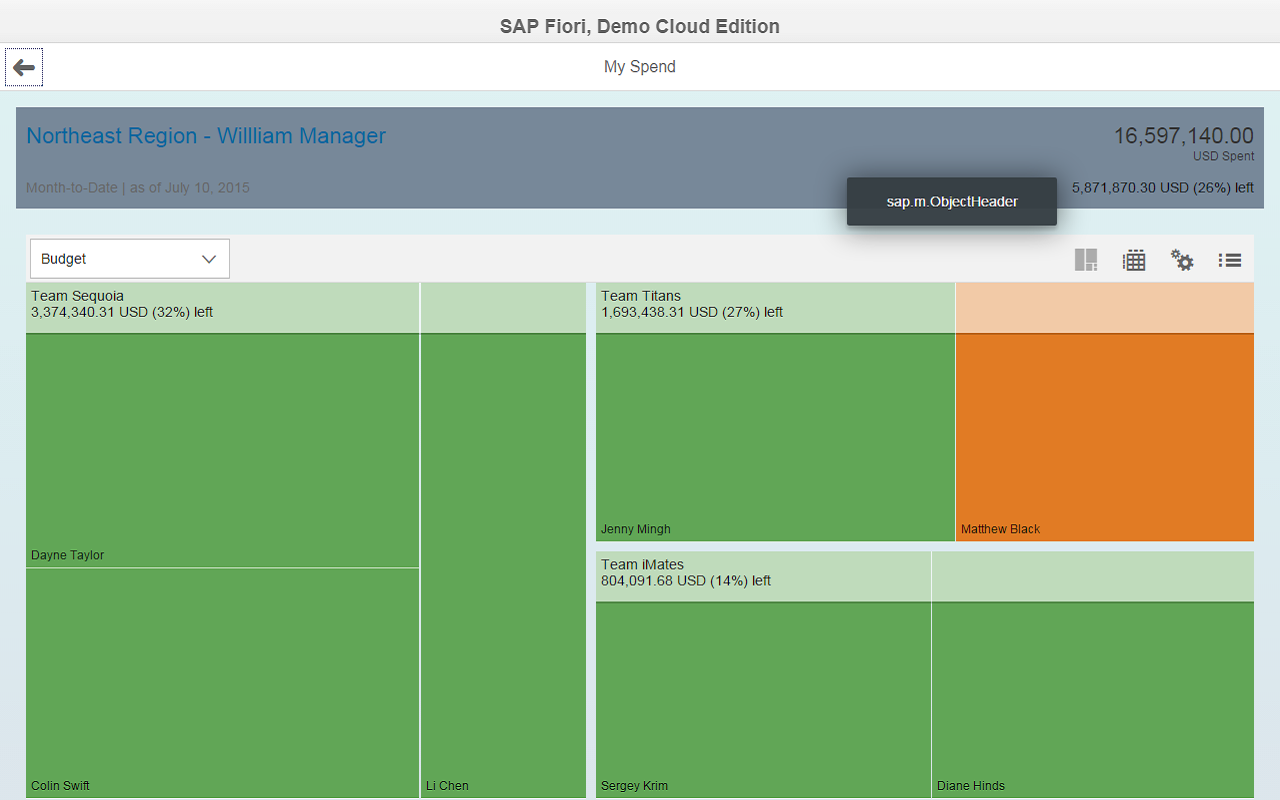Select Matthew Black orange tile
1280x800 pixels.
(1105, 437)
